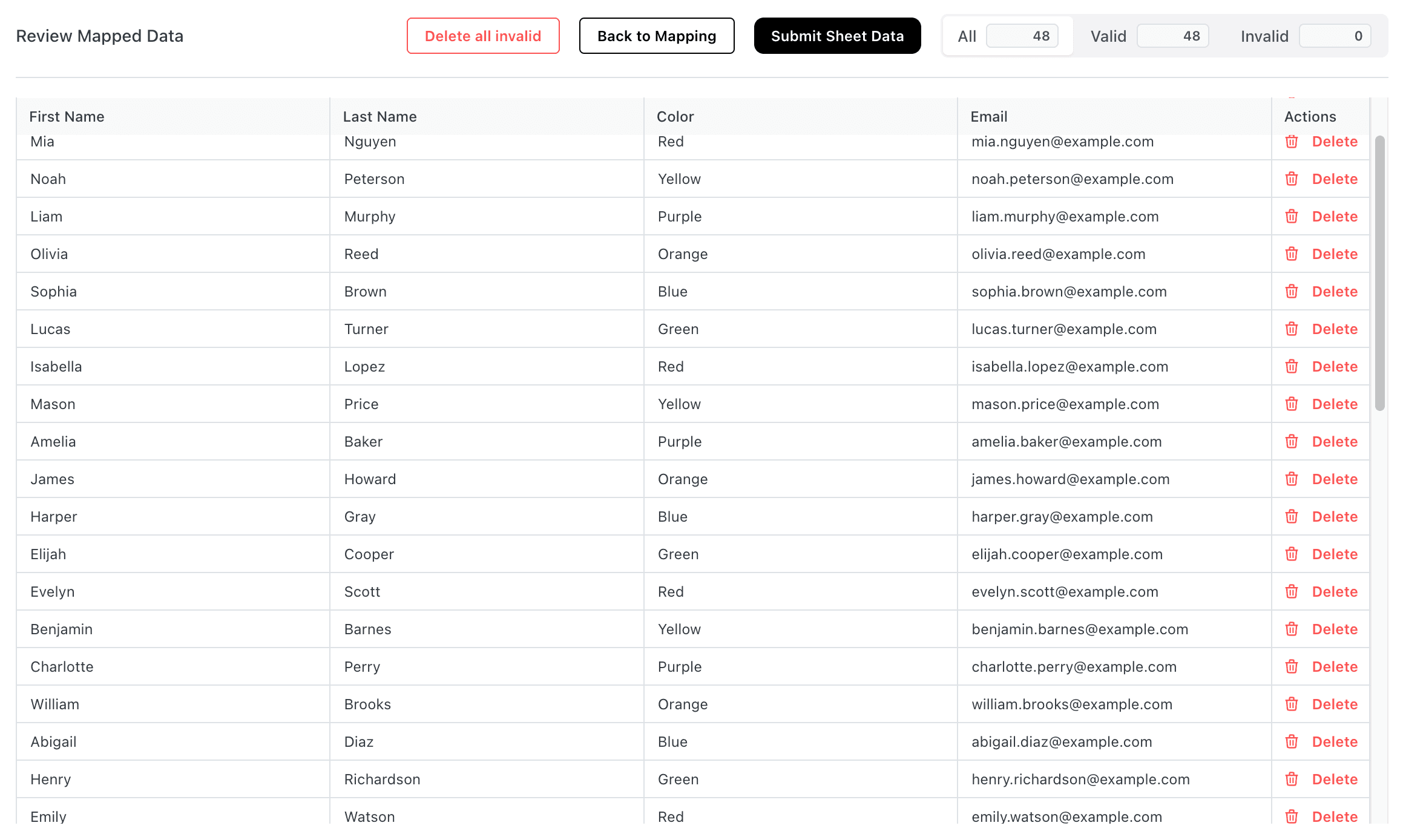
Task: Click Delete all invalid
Action: (483, 36)
